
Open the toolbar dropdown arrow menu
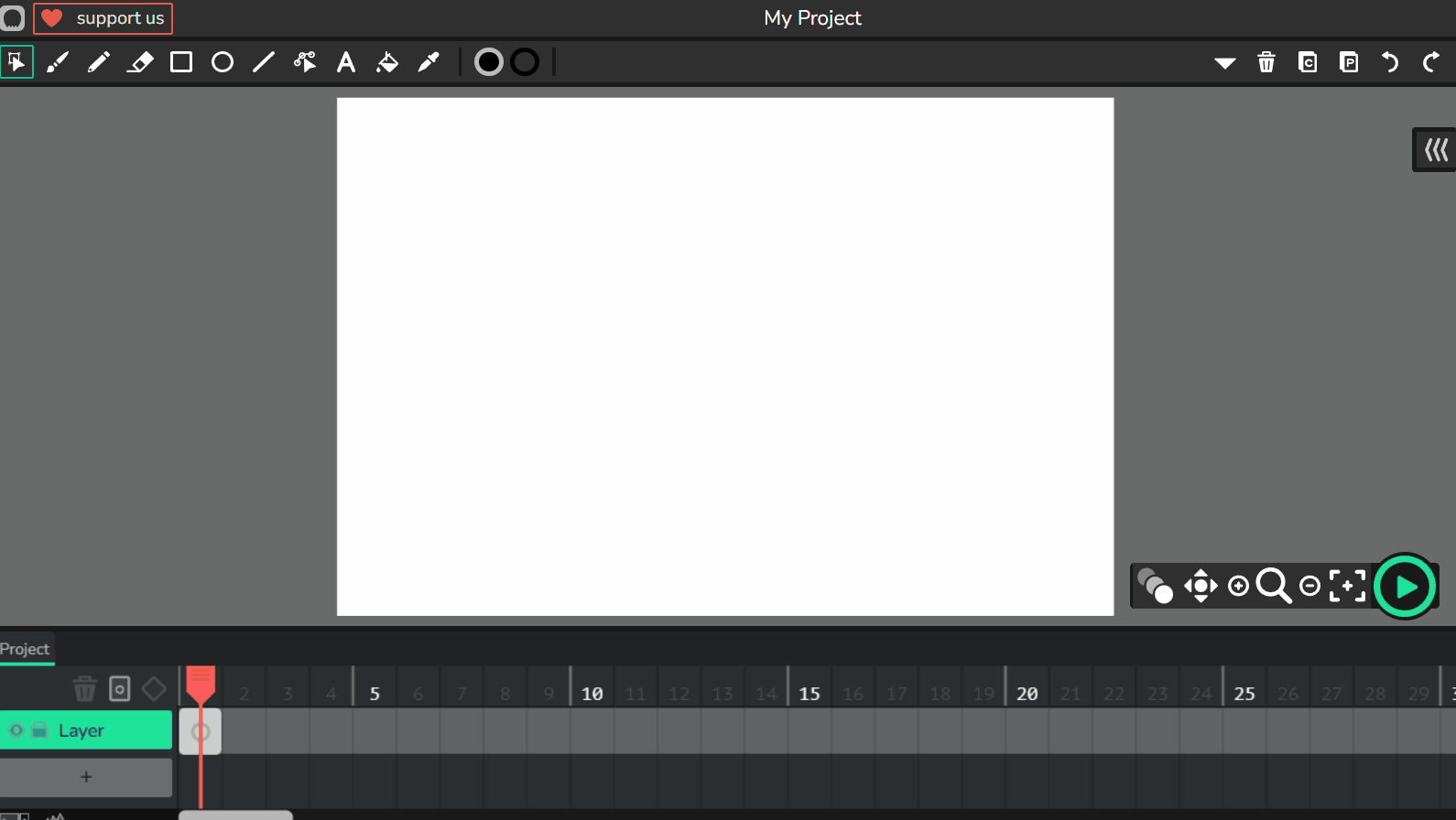pos(1225,62)
